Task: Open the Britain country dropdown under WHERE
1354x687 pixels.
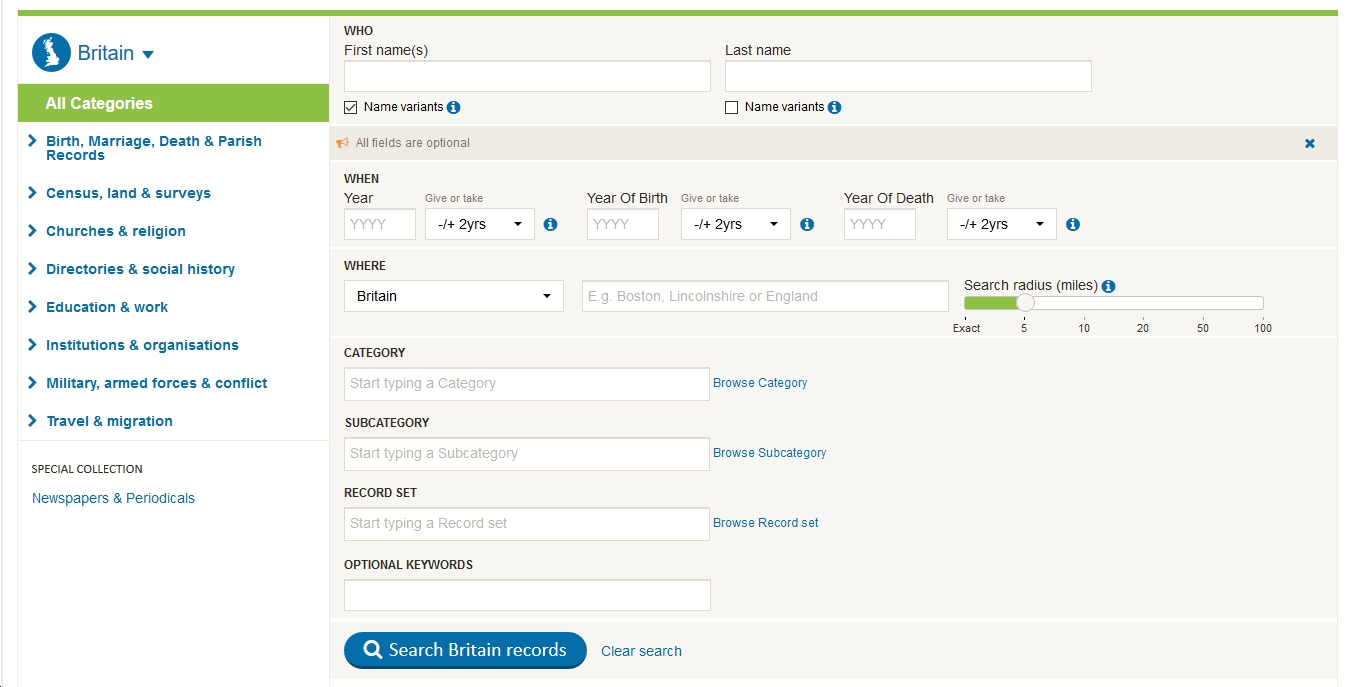Action: coord(453,296)
